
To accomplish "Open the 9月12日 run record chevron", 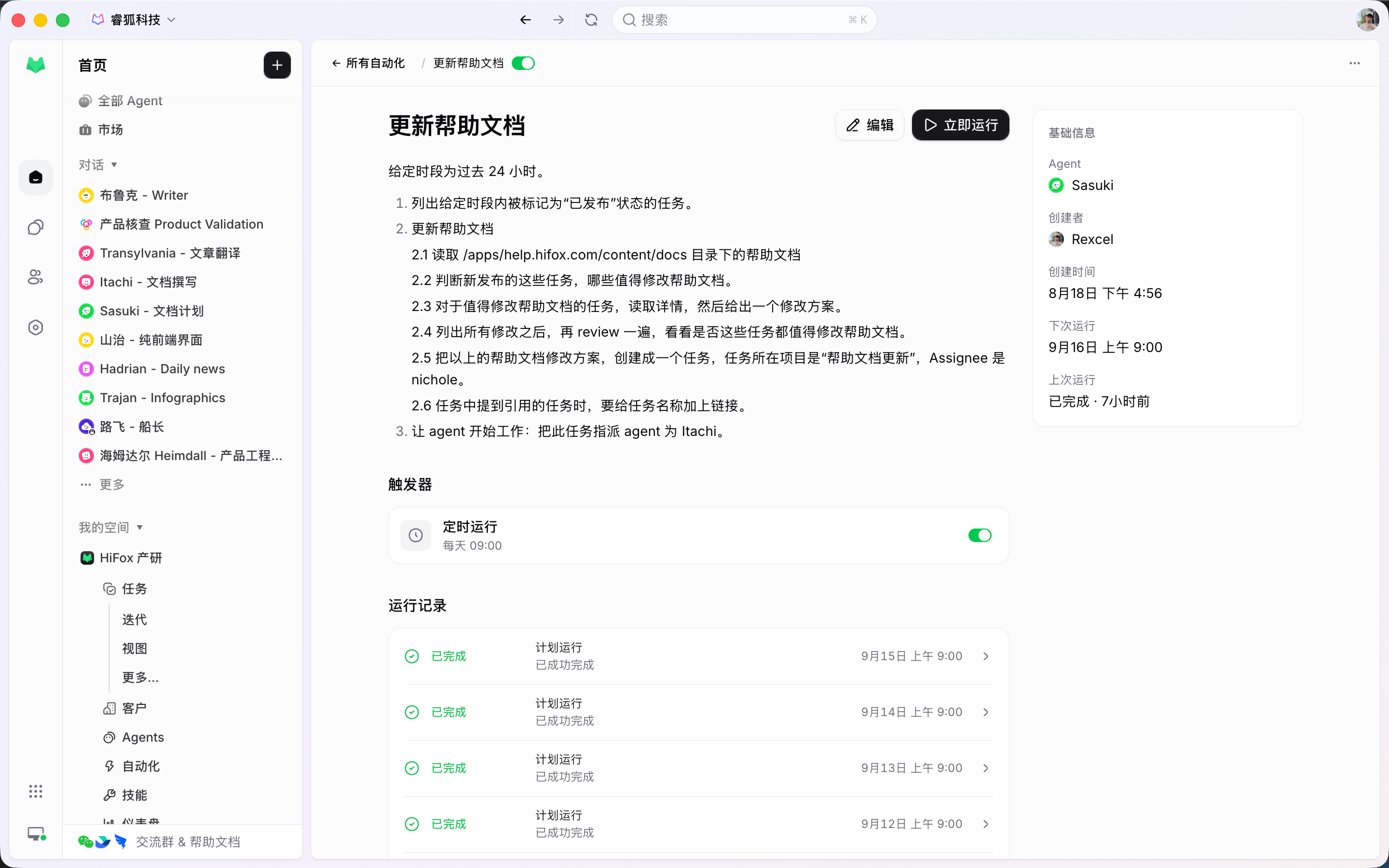I will pos(985,824).
